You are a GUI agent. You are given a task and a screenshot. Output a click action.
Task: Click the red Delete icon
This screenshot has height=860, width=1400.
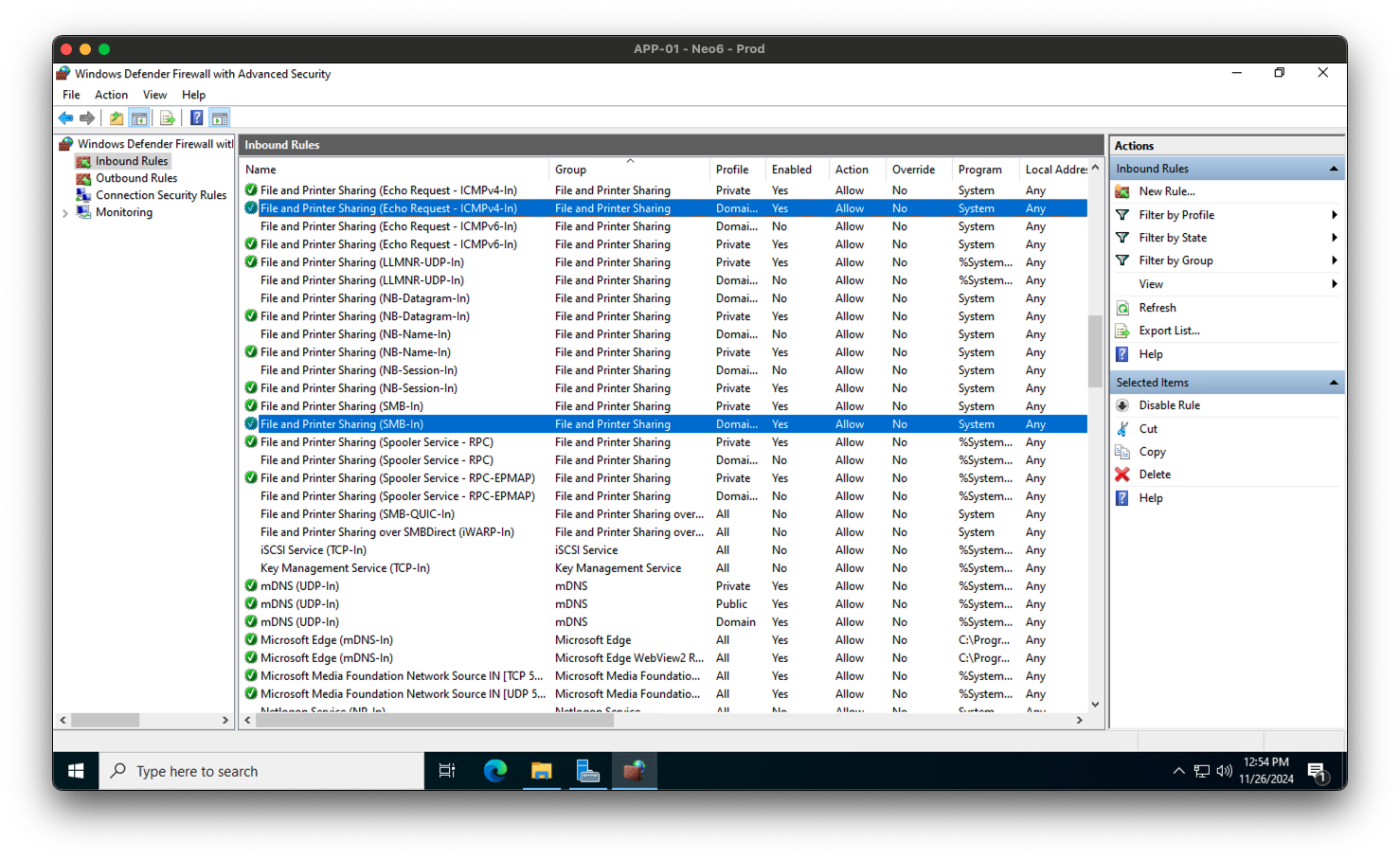point(1122,474)
